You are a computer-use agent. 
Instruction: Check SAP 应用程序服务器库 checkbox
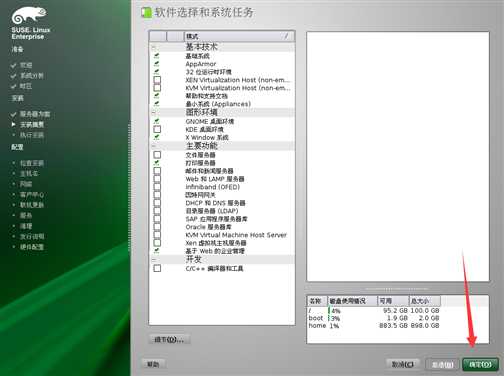point(157,219)
